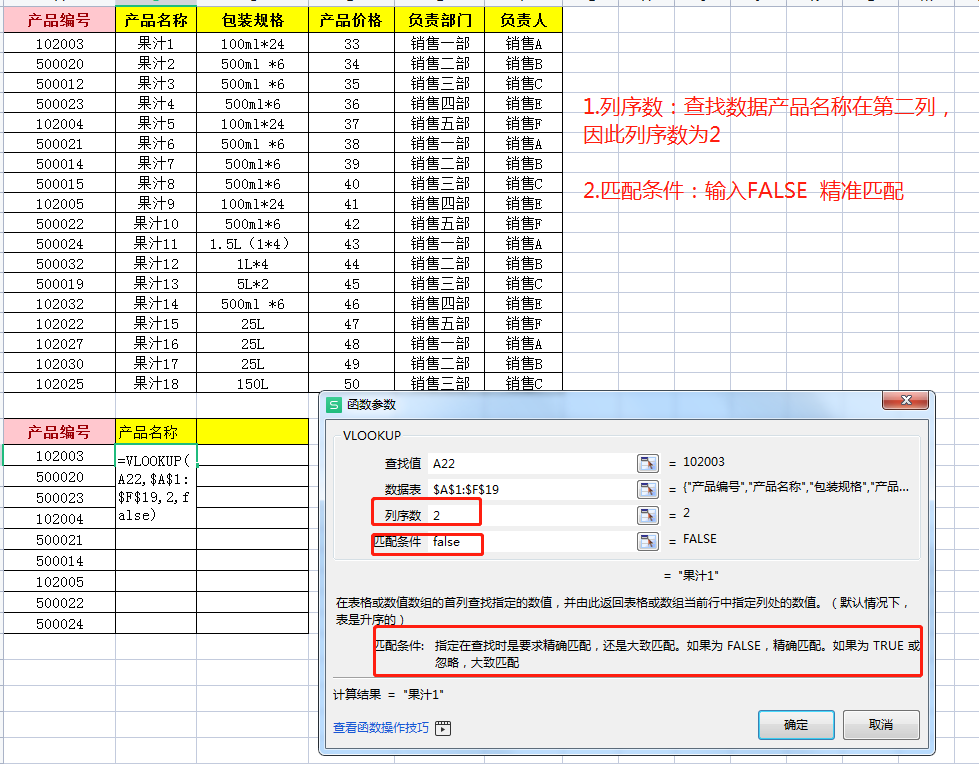Viewport: 979px width, 764px height.
Task: Click range picker icon for 数据表 field
Action: [648, 489]
